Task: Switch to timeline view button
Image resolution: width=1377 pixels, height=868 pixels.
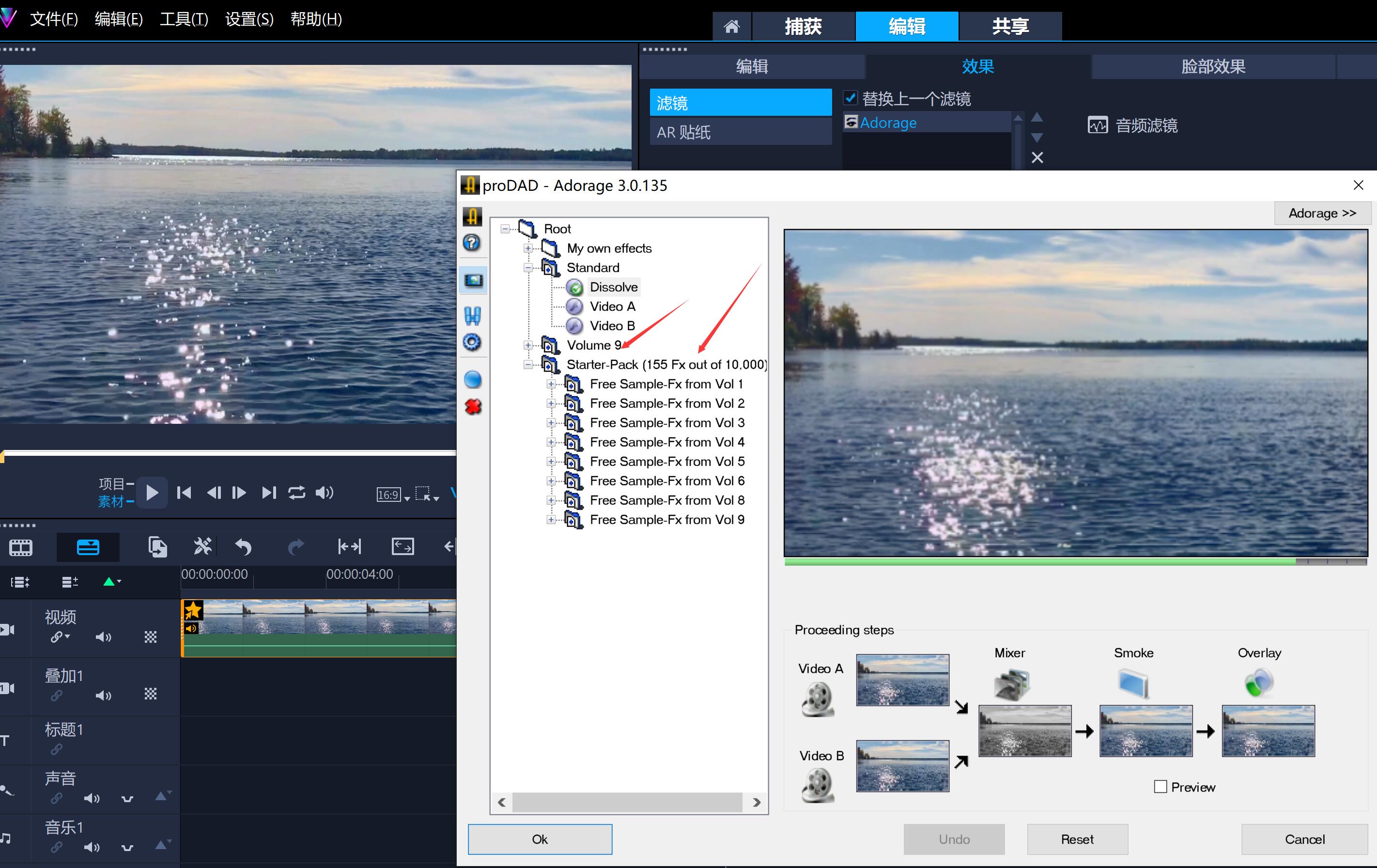Action: [x=88, y=547]
